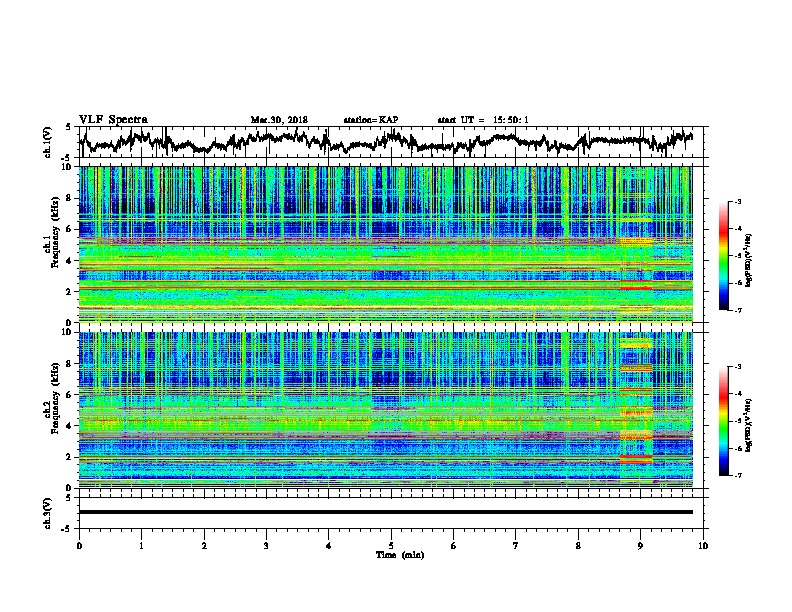The height and width of the screenshot is (612, 792).
Task: Click the "VLF Spectra" title text
Action: tap(113, 120)
